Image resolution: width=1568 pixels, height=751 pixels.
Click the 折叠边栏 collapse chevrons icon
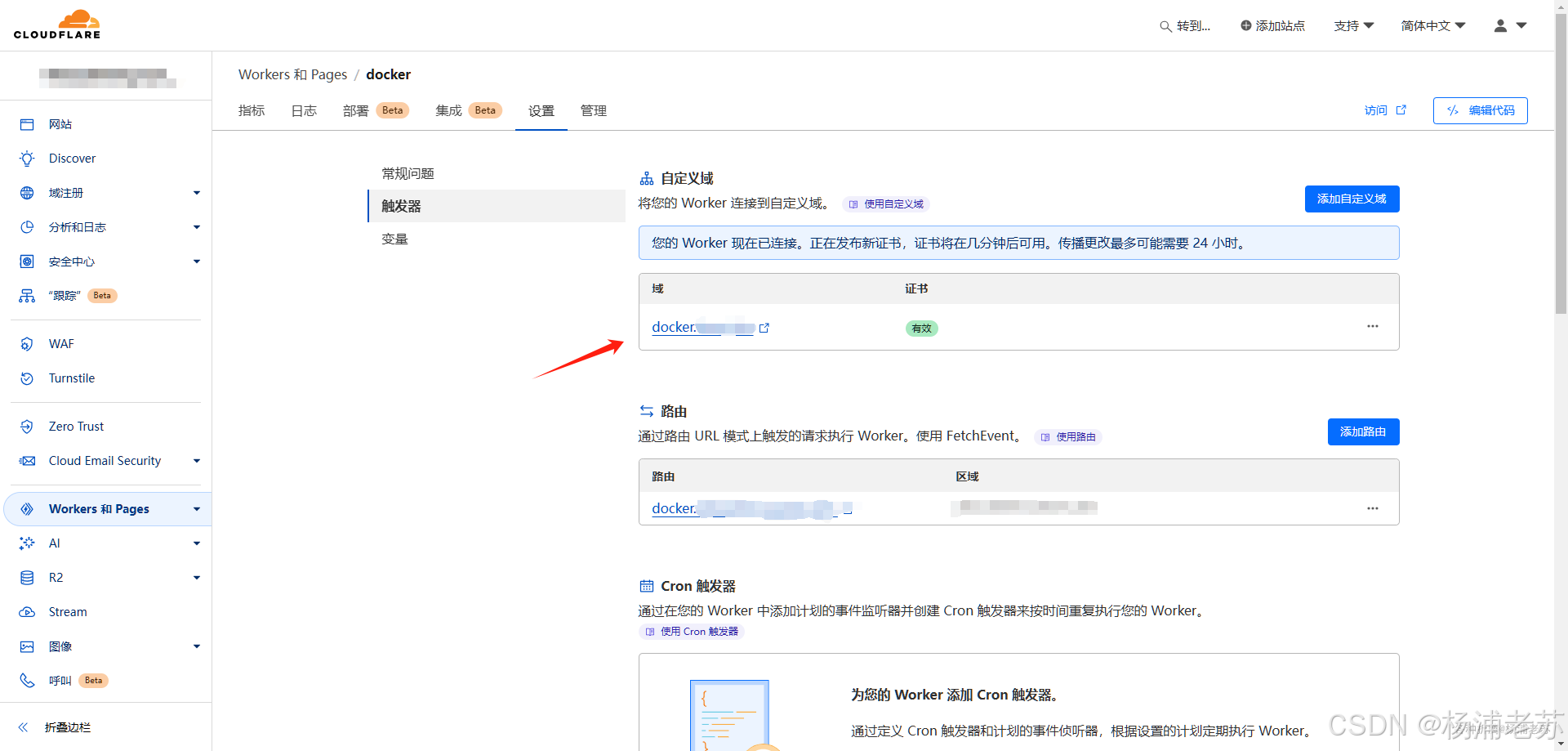[x=24, y=727]
